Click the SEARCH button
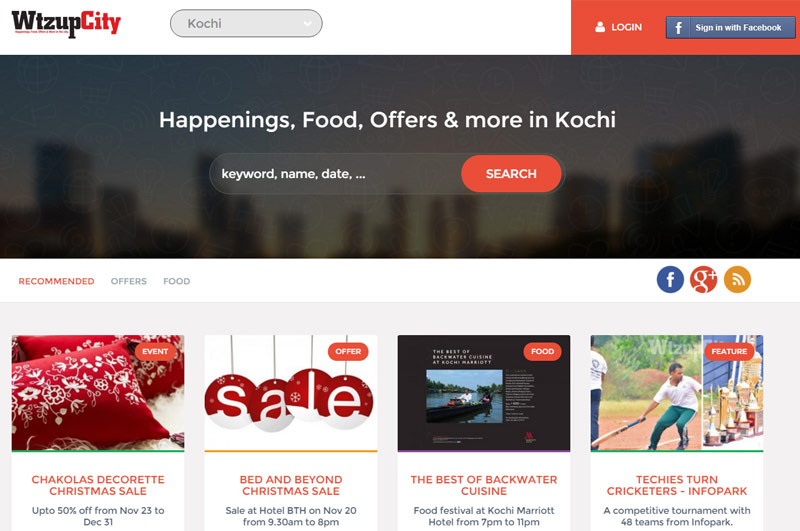Screen dimensions: 800x531 click(511, 174)
